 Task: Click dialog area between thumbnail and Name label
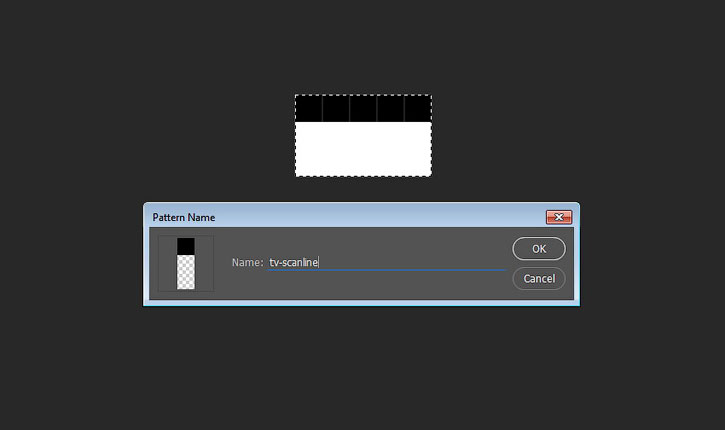[x=222, y=263]
